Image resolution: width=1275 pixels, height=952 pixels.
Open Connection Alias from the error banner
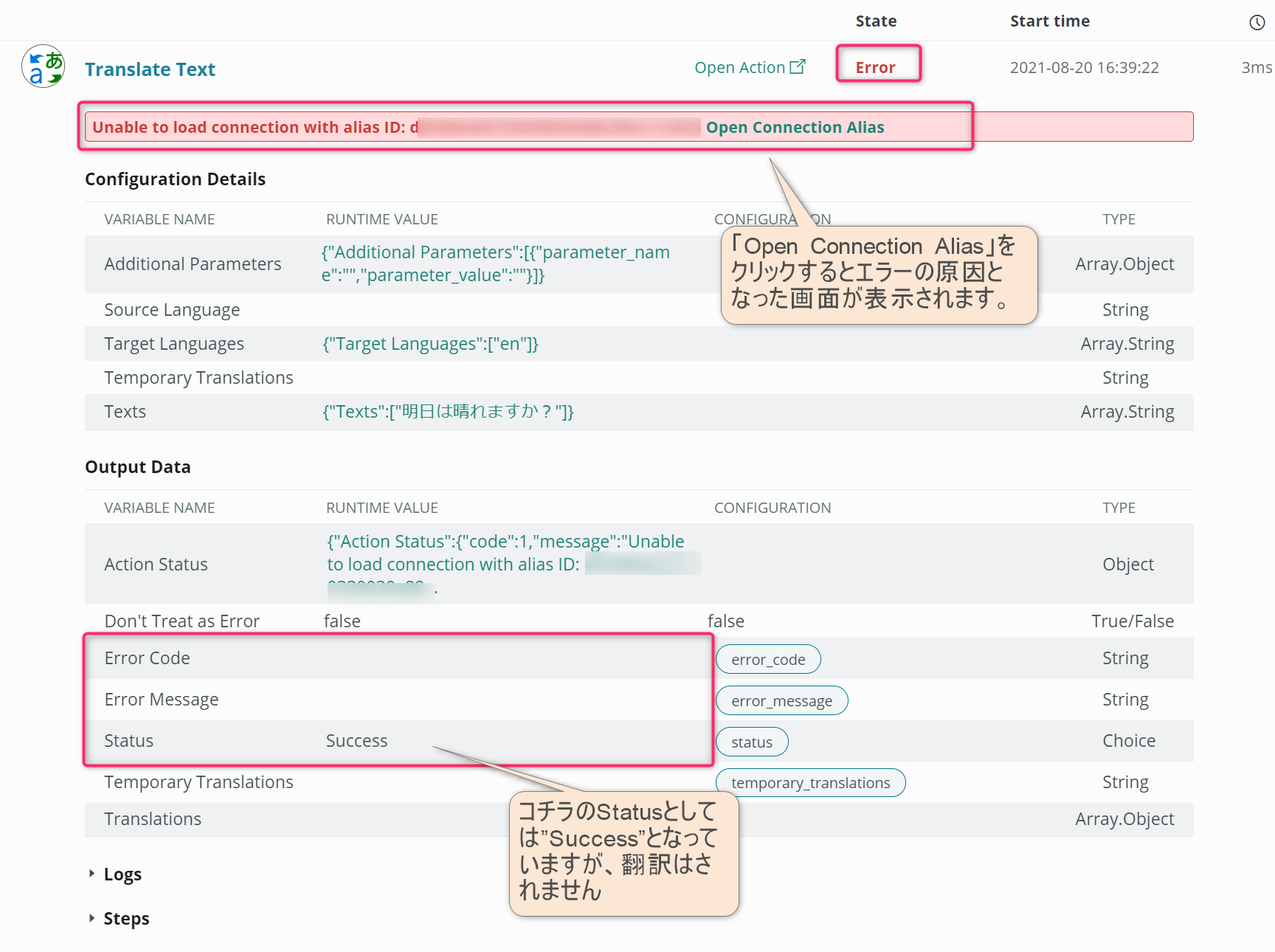(795, 126)
